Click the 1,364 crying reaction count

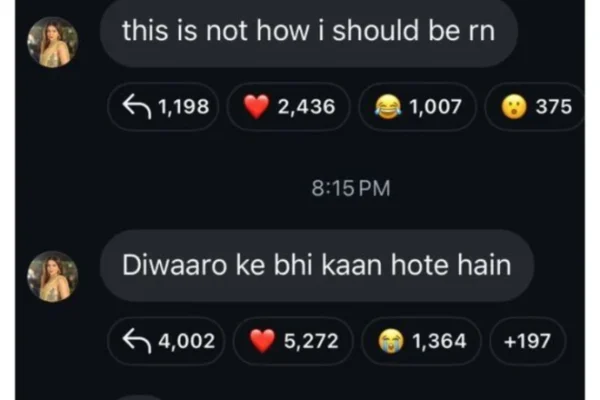439,341
